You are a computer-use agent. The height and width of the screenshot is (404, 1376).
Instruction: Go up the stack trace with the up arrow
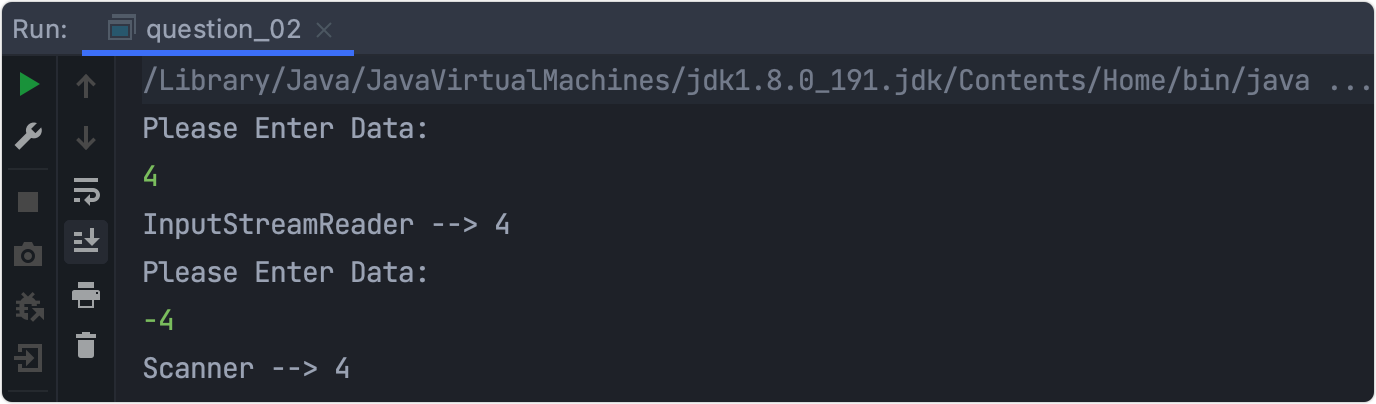click(86, 87)
